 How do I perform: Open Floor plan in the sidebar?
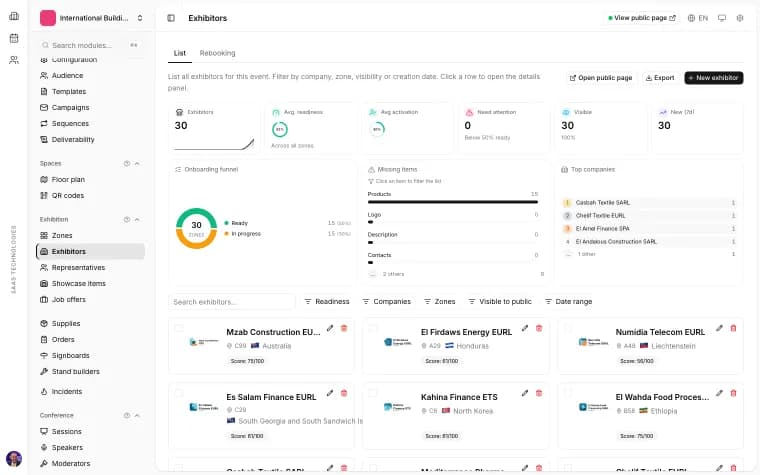click(x=91, y=179)
